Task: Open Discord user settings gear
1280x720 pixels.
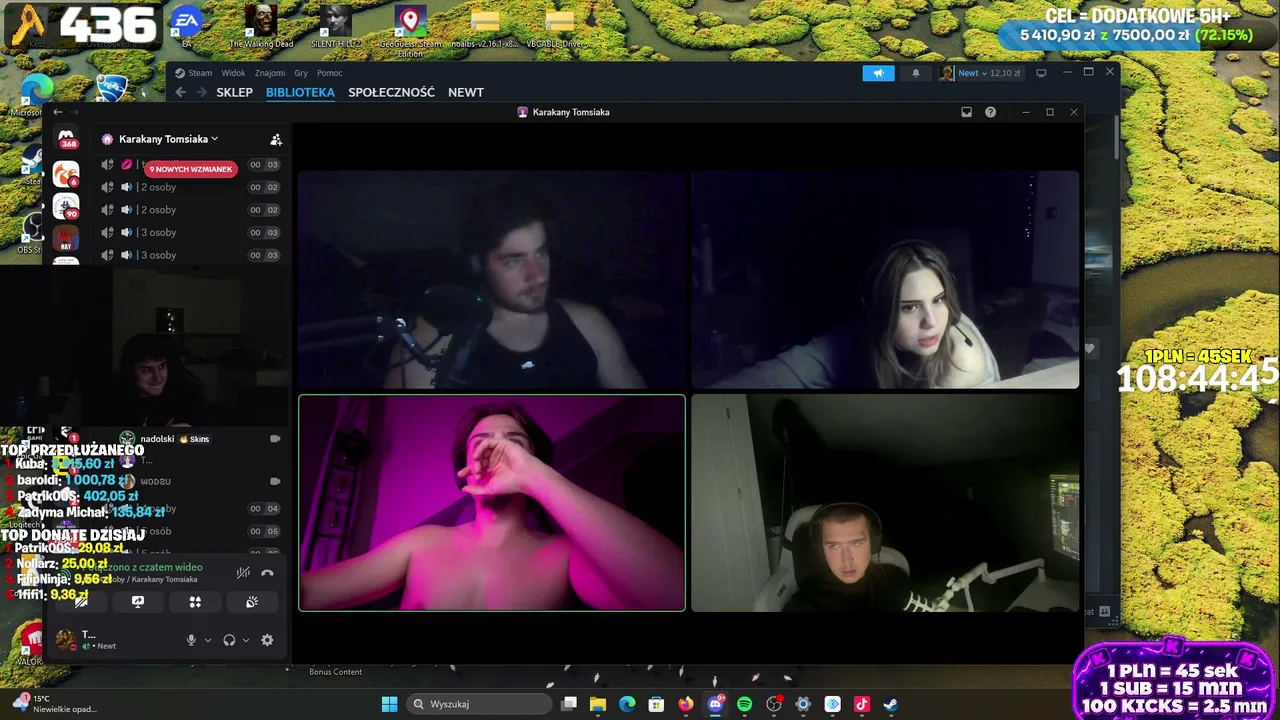Action: click(x=267, y=640)
